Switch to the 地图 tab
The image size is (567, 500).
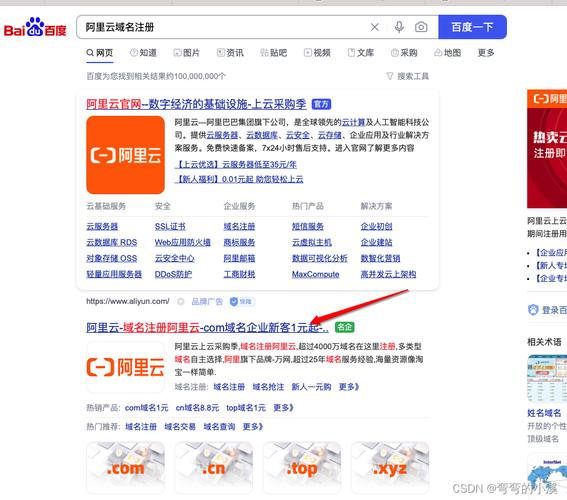click(447, 53)
